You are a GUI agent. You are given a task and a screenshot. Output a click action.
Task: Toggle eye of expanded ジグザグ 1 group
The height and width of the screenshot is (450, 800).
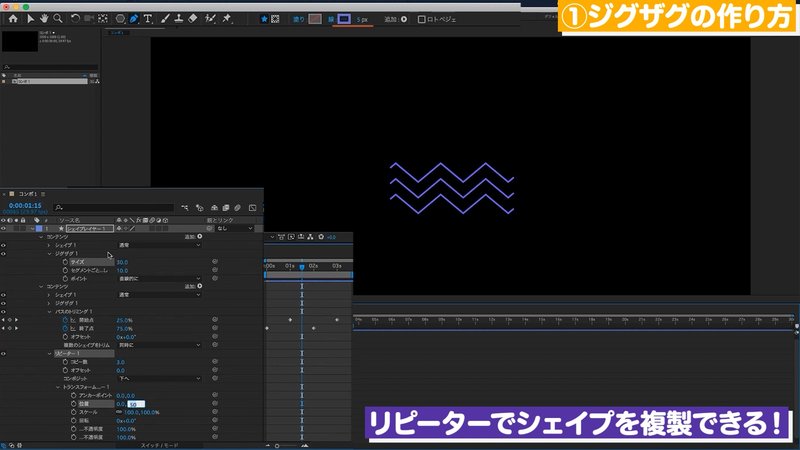[x=4, y=254]
